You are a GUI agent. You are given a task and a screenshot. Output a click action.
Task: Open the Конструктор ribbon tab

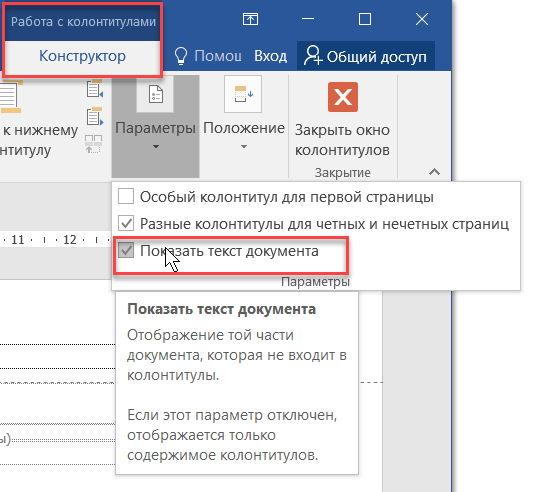pos(82,56)
